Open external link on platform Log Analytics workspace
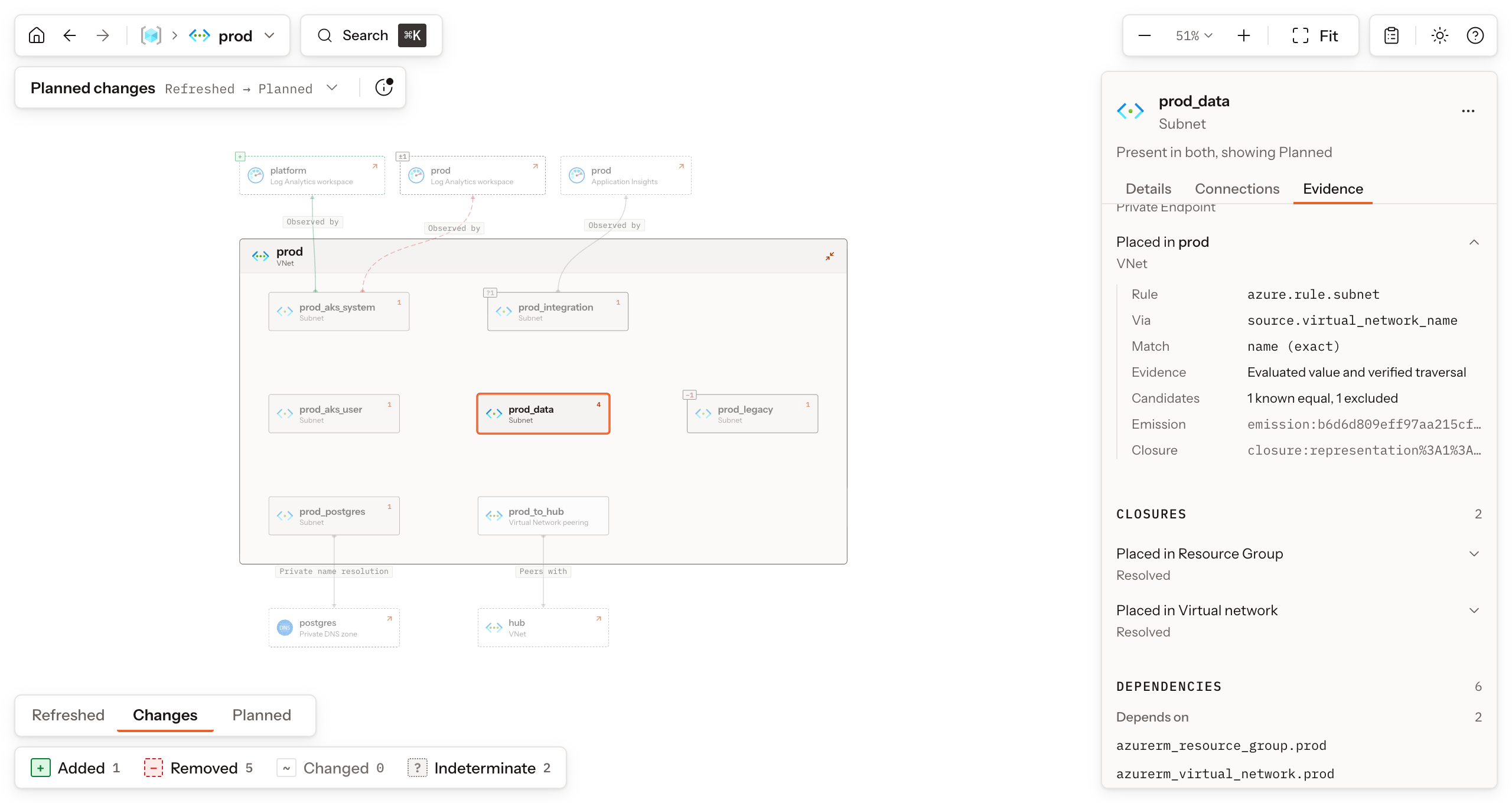Image resolution: width=1512 pixels, height=803 pixels. point(374,167)
